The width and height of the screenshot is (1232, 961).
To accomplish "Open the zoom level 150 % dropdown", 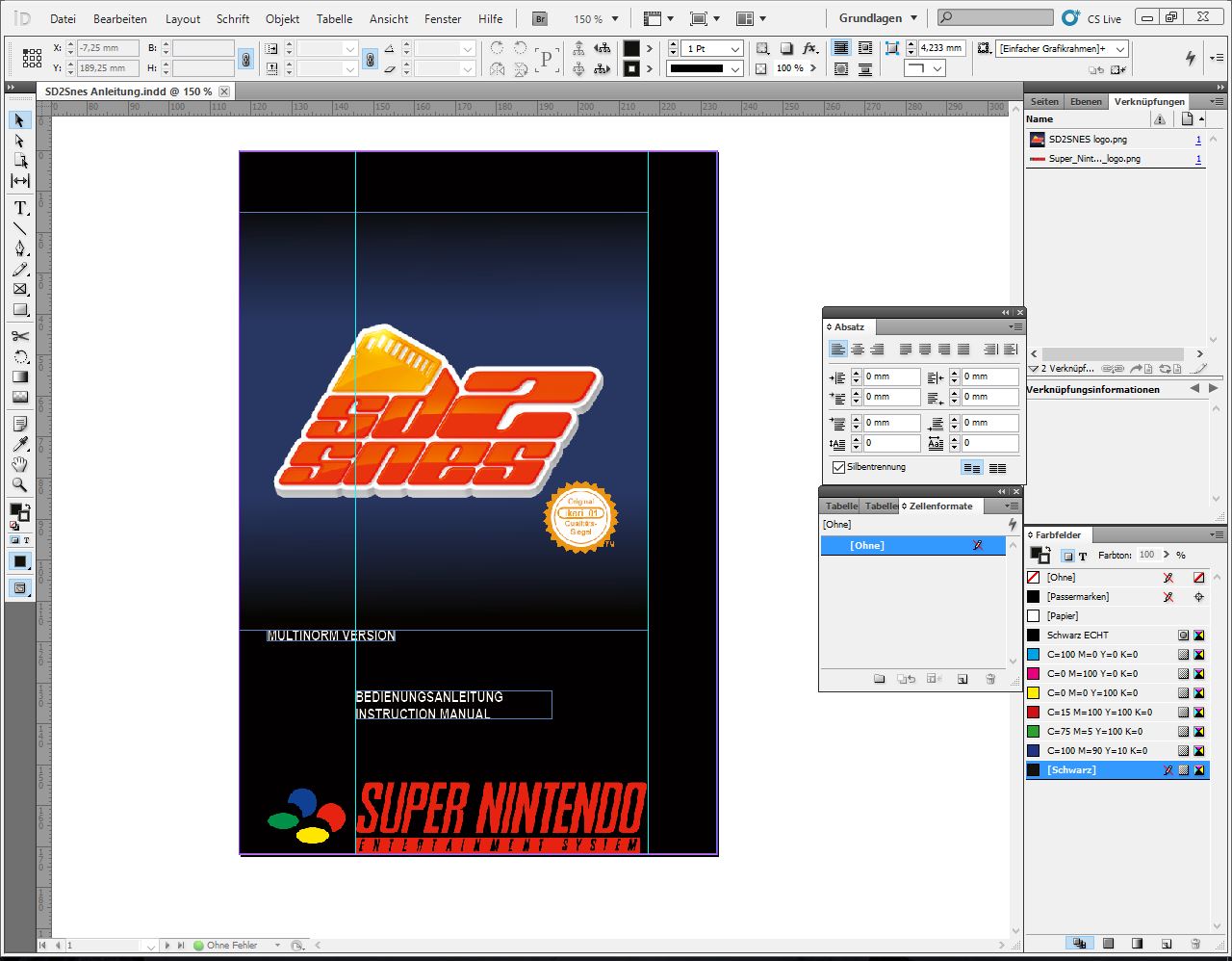I will coord(615,18).
